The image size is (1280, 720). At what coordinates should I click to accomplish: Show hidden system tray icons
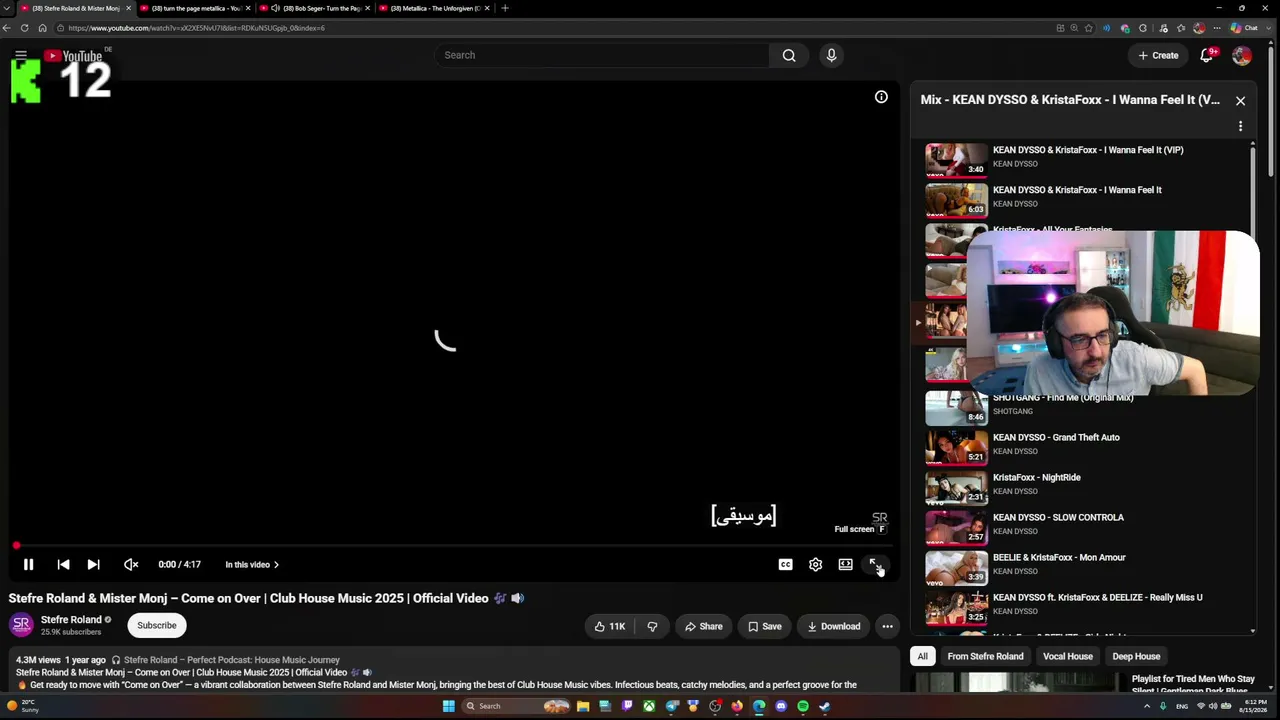tap(1147, 707)
